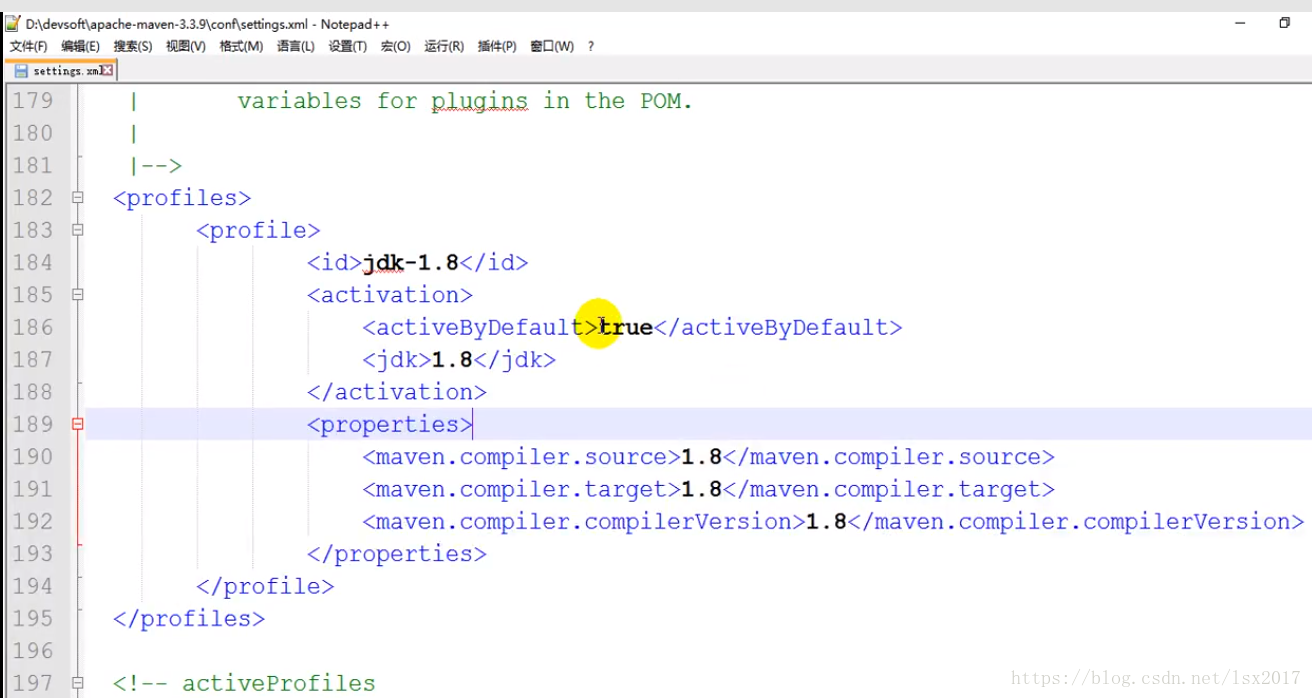The height and width of the screenshot is (698, 1312).
Task: Open the 设置(T) menu
Action: click(x=348, y=46)
